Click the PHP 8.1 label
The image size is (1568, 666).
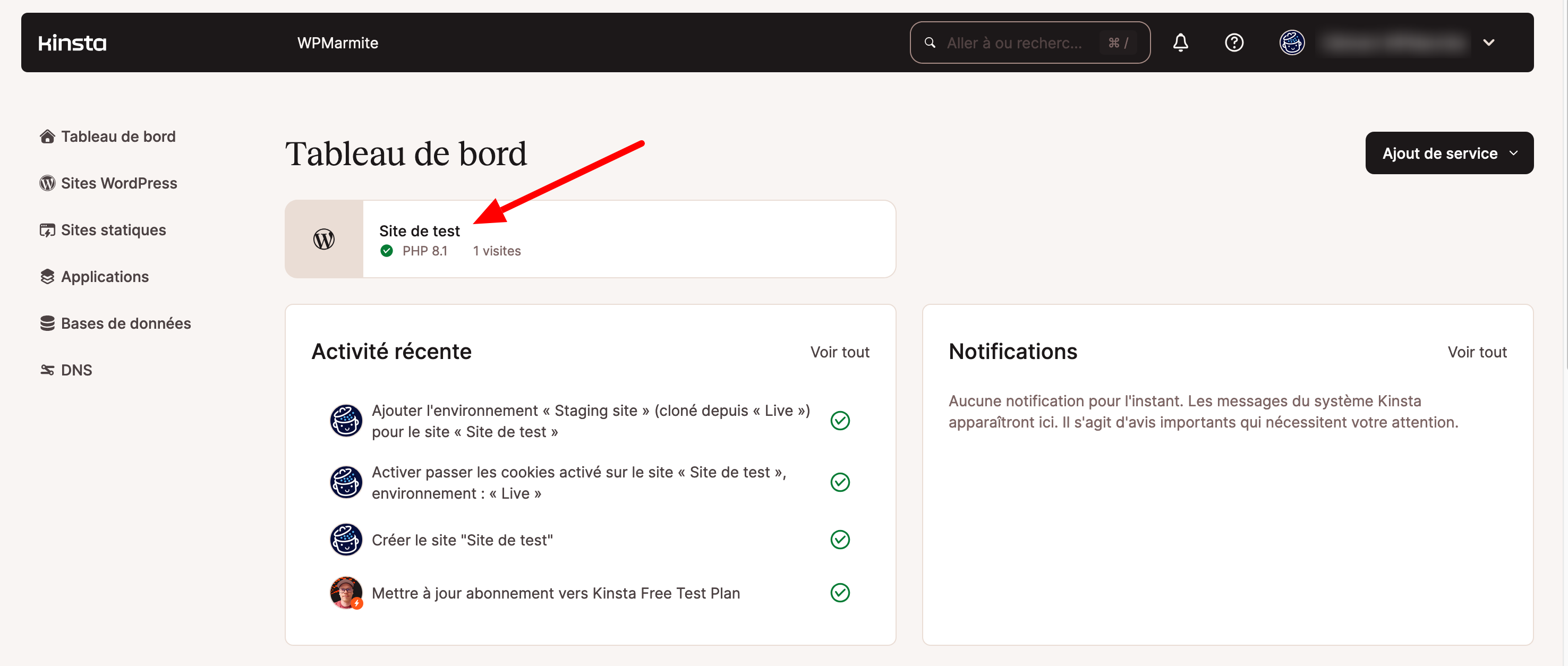(425, 251)
